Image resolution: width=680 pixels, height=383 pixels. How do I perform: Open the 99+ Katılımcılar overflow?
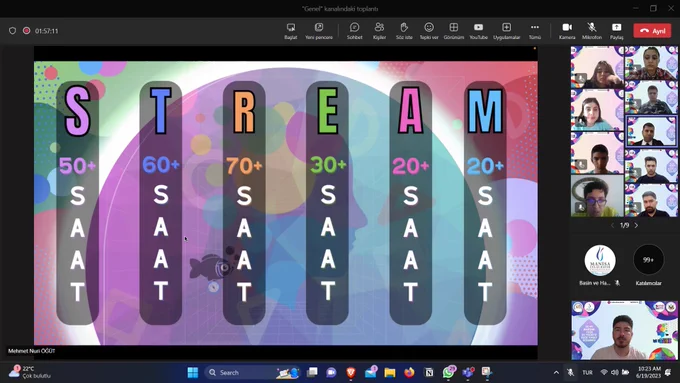point(648,260)
